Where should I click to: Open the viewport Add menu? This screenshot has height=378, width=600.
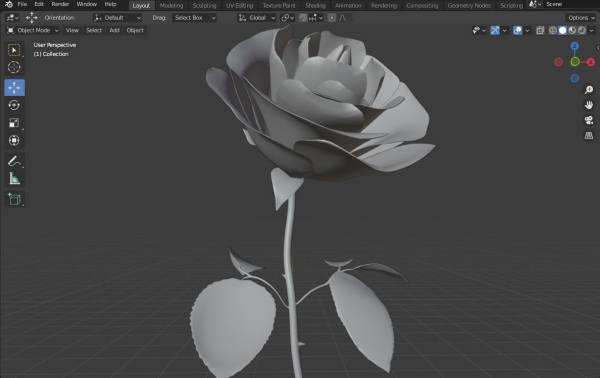(114, 30)
